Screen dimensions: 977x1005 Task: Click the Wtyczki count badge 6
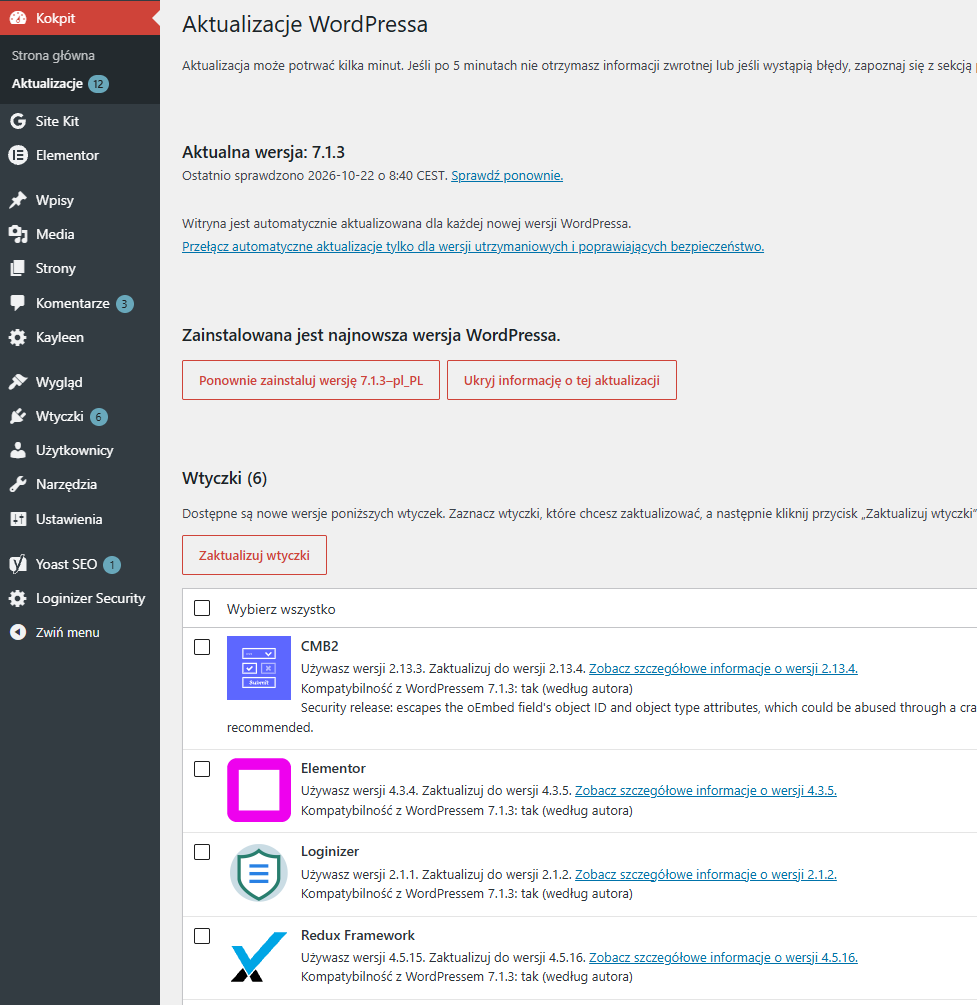coord(99,417)
